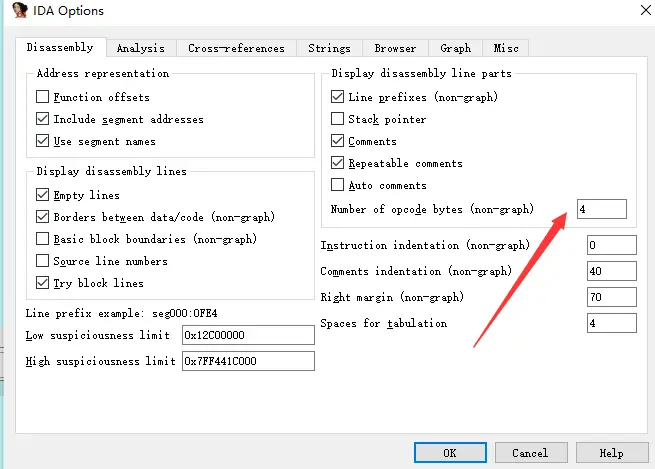Image resolution: width=655 pixels, height=469 pixels.
Task: Toggle Line prefixes (non-graph) checkbox
Action: pyautogui.click(x=338, y=97)
